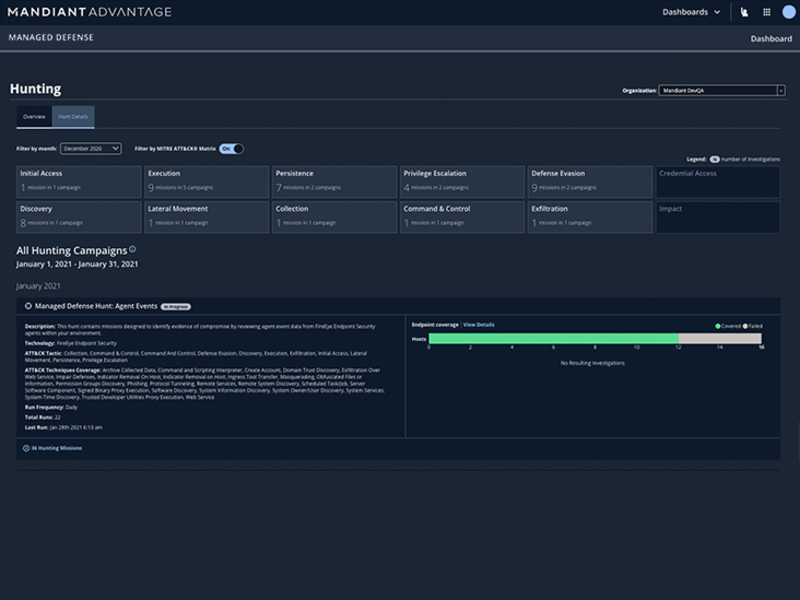Select the Exfiltration tactic card
800x600 pixels.
pos(590,217)
